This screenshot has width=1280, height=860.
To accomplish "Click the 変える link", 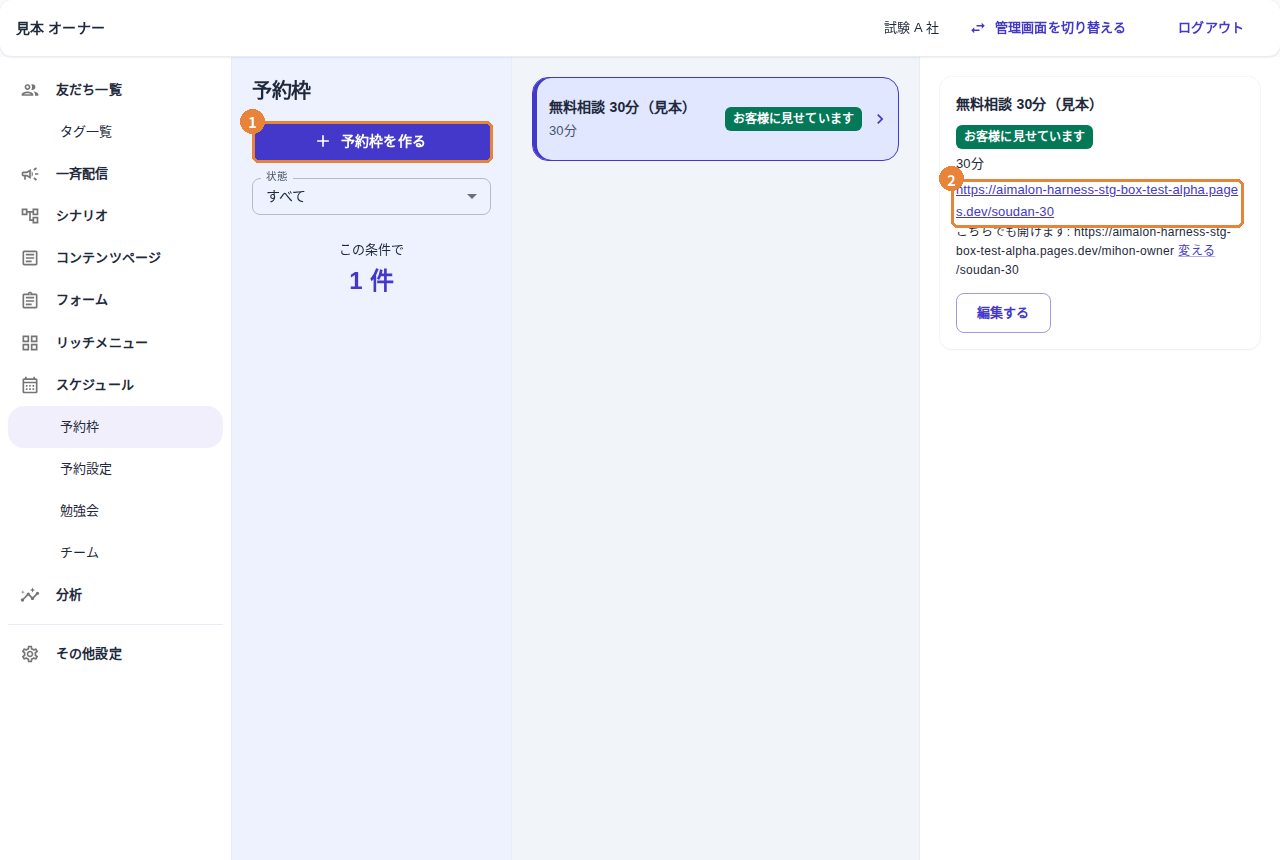I will coord(1196,250).
